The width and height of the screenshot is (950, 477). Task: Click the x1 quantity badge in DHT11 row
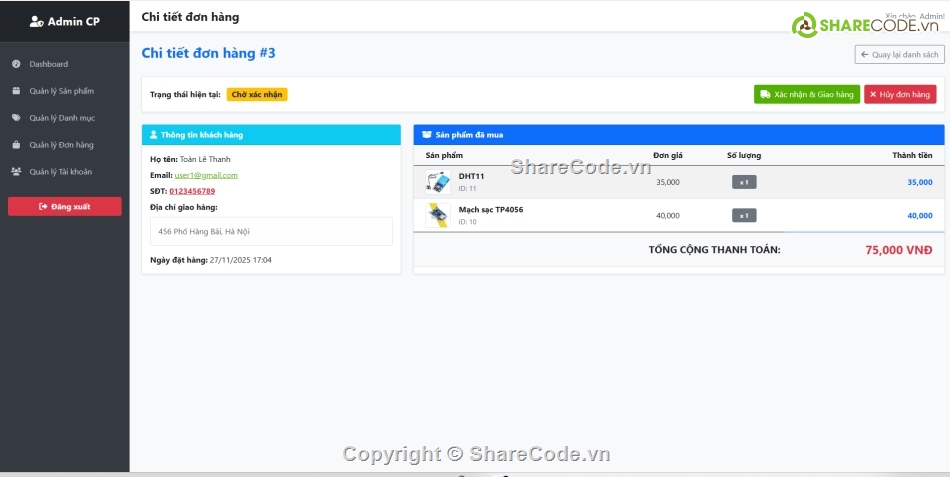pos(744,182)
